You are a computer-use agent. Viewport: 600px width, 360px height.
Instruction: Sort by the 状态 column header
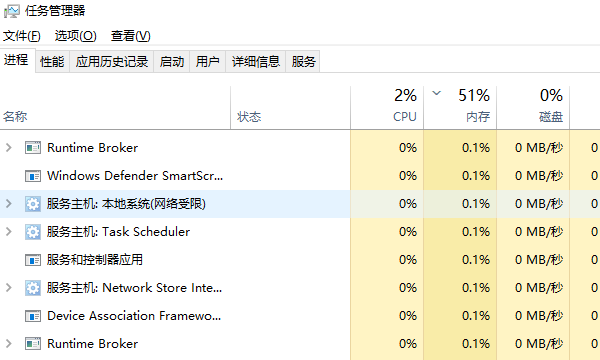(x=290, y=108)
